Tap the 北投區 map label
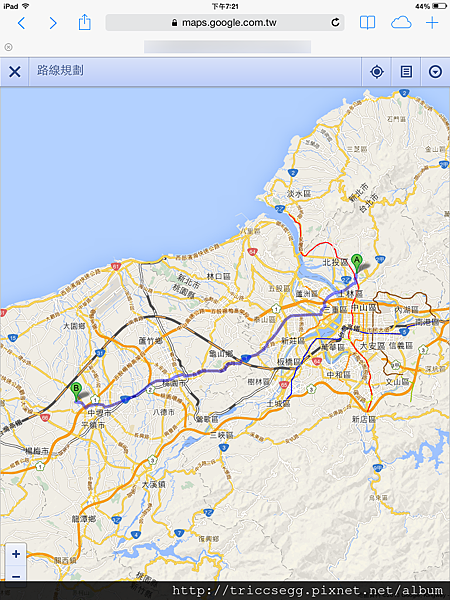The width and height of the screenshot is (450, 600). 335,262
